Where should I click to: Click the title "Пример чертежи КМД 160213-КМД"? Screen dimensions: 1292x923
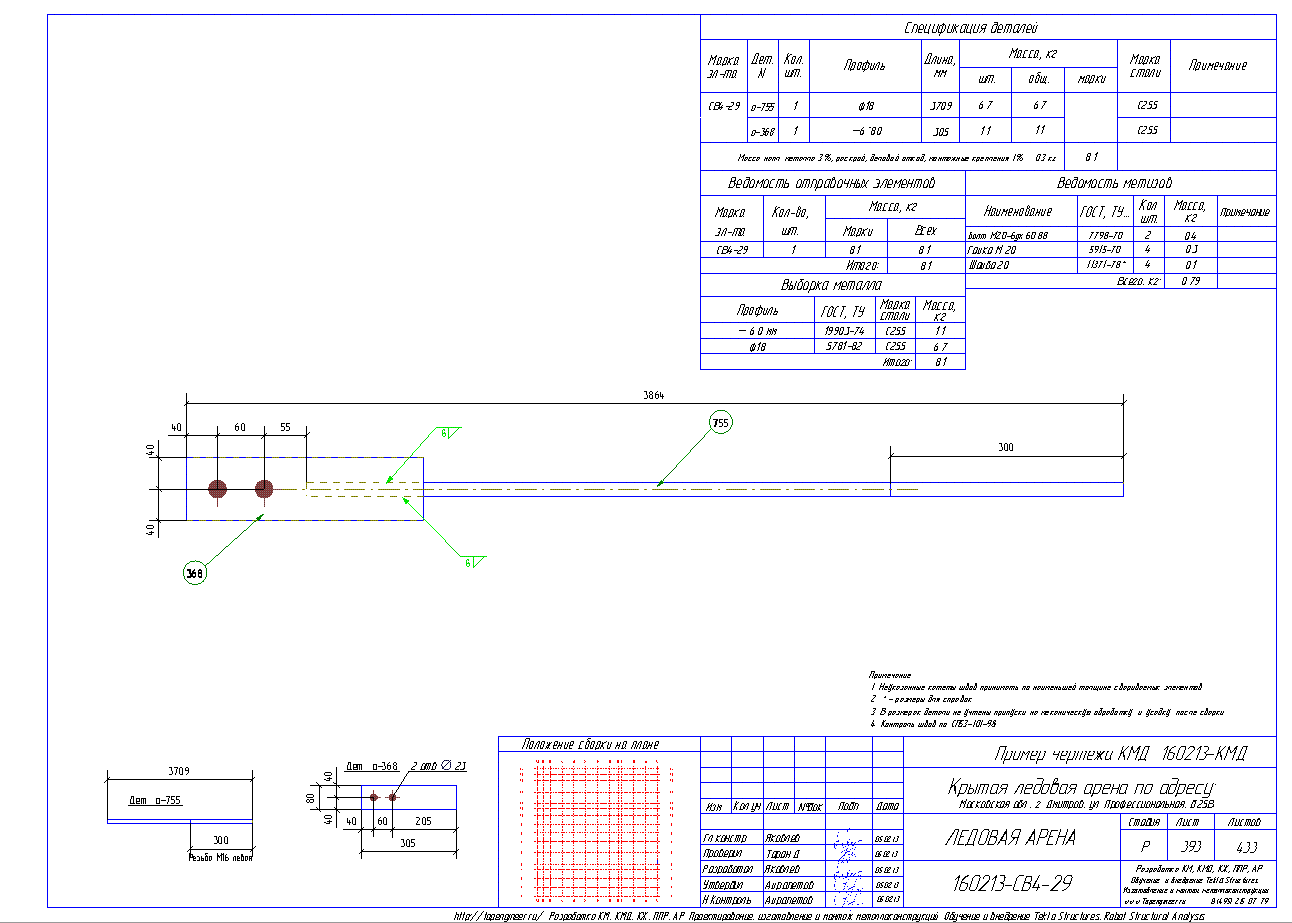click(1120, 753)
